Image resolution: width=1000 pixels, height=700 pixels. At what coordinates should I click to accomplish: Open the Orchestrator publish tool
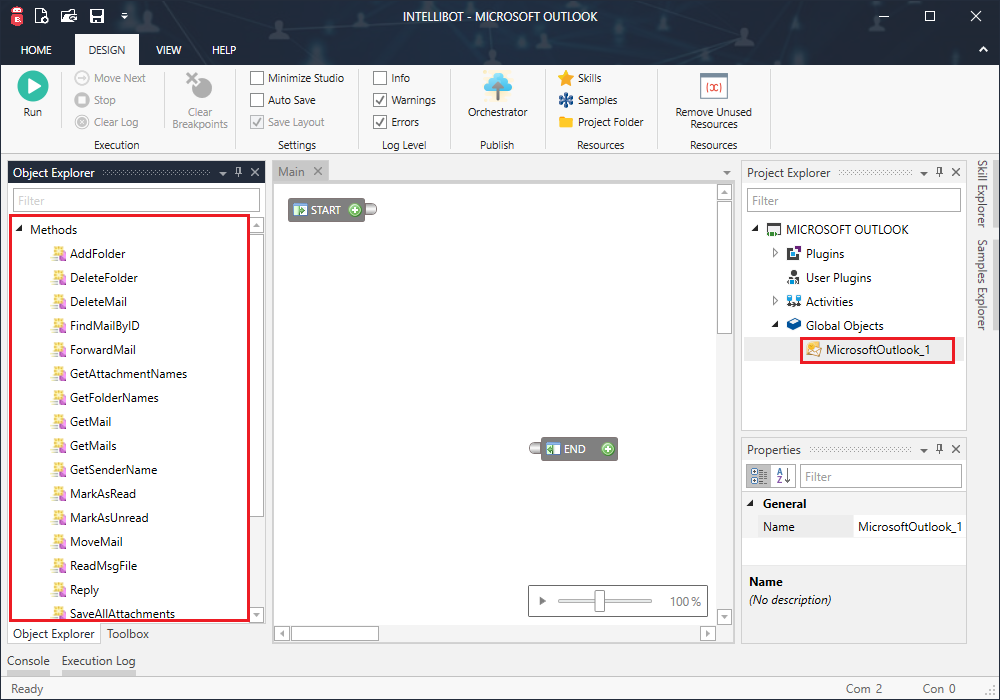pyautogui.click(x=497, y=97)
